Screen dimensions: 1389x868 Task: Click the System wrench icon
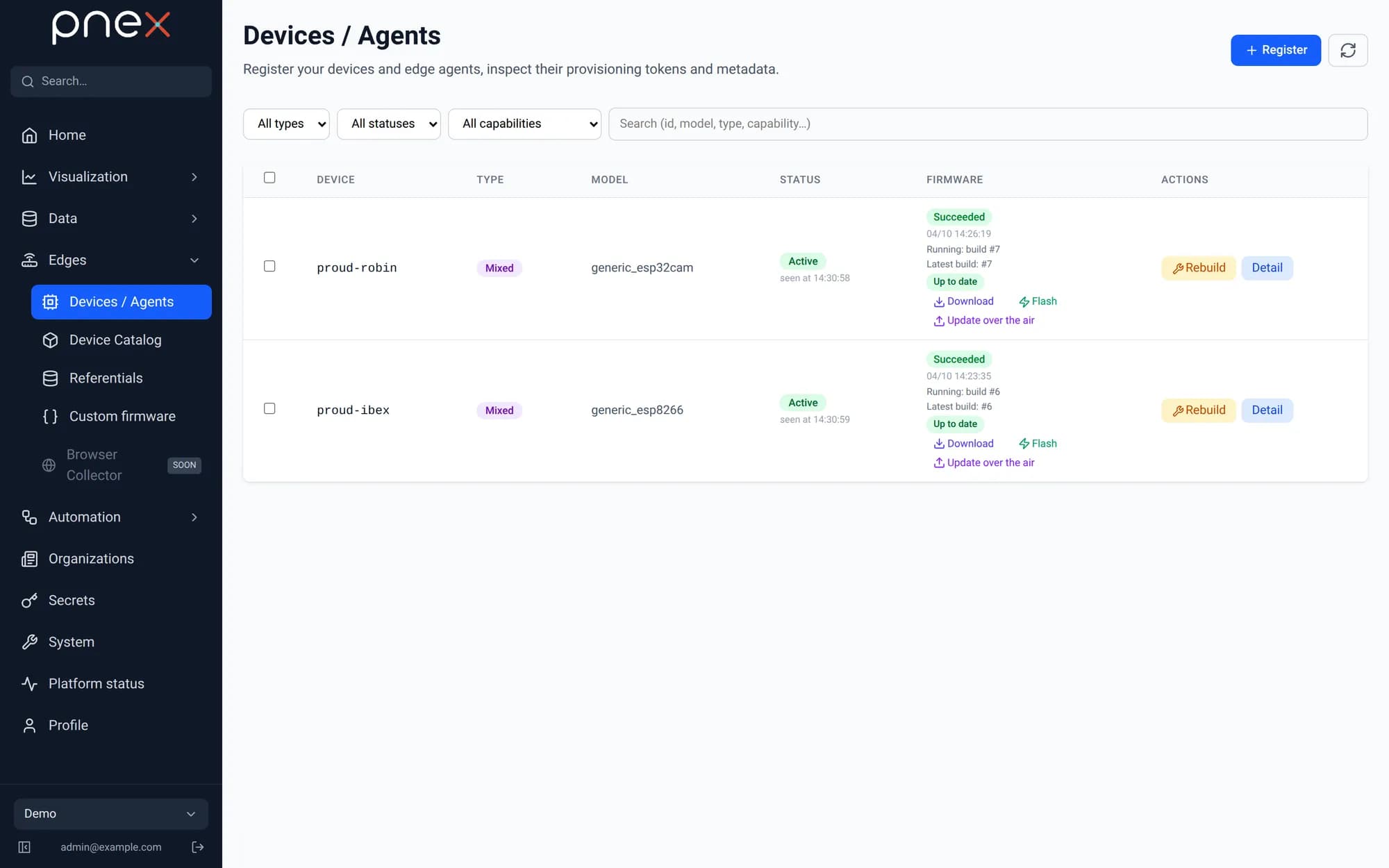coord(29,642)
